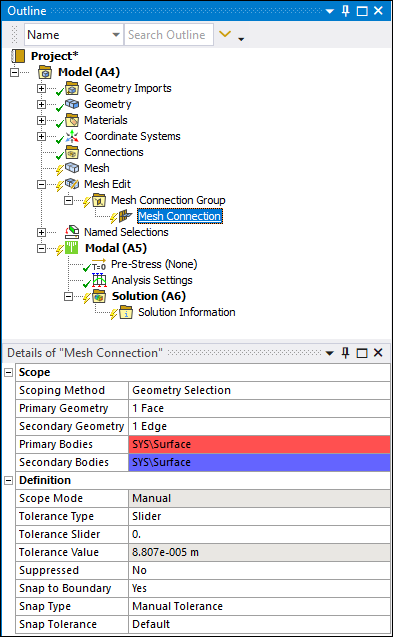Open the Outline panel options arrow
This screenshot has height=637, width=393.
point(330,11)
